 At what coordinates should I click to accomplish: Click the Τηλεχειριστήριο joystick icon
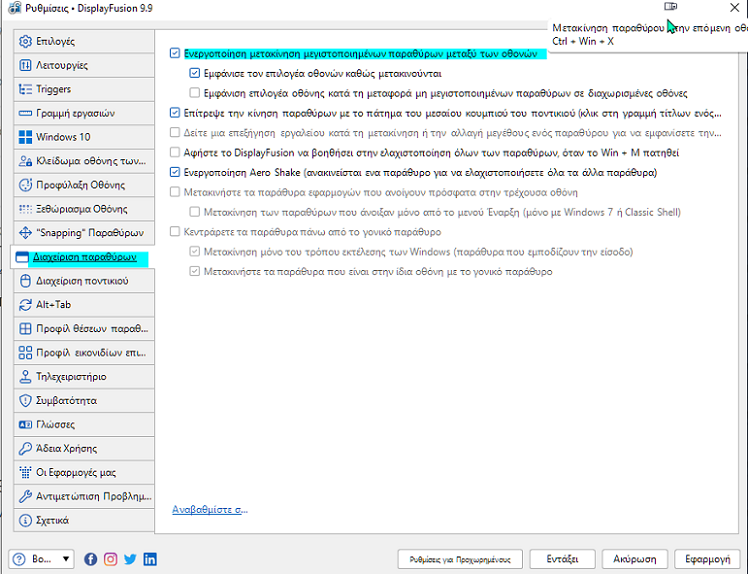click(25, 376)
